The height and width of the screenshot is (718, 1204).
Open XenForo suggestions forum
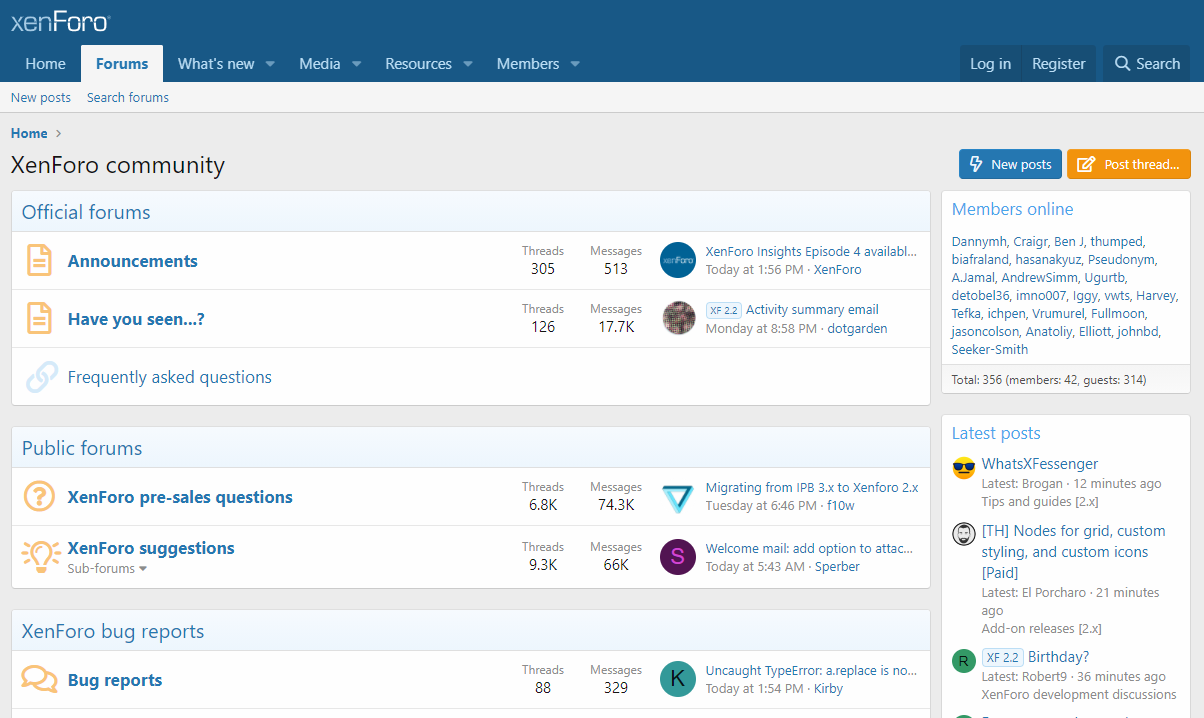click(151, 548)
